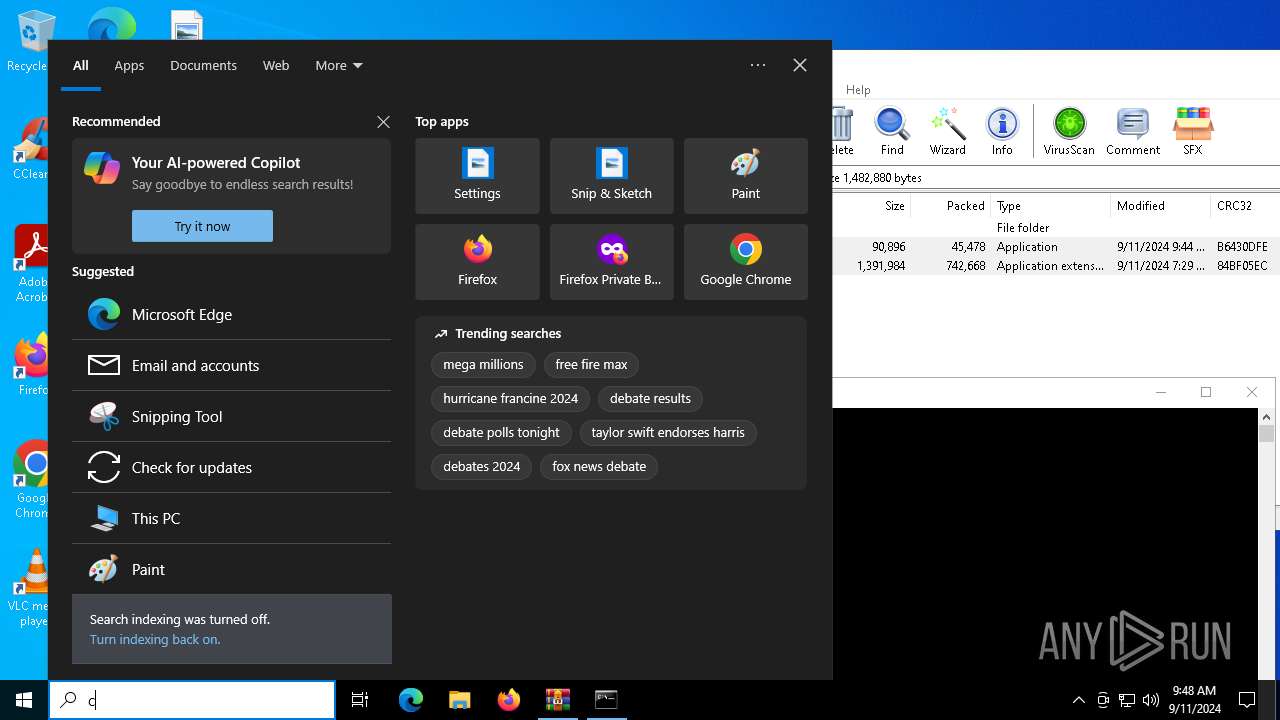Screen dimensions: 1280x720
Task: Click Try it now Copilot button
Action: 202,226
